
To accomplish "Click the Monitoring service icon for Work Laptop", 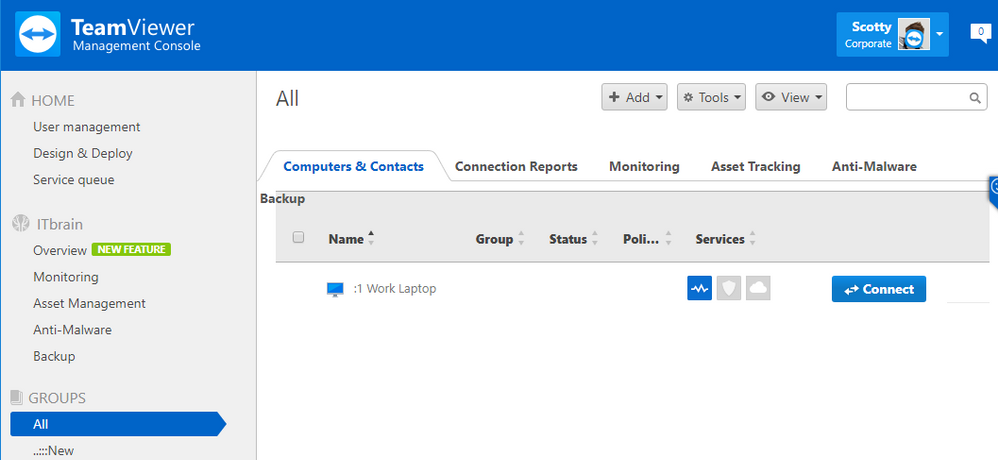I will [699, 288].
